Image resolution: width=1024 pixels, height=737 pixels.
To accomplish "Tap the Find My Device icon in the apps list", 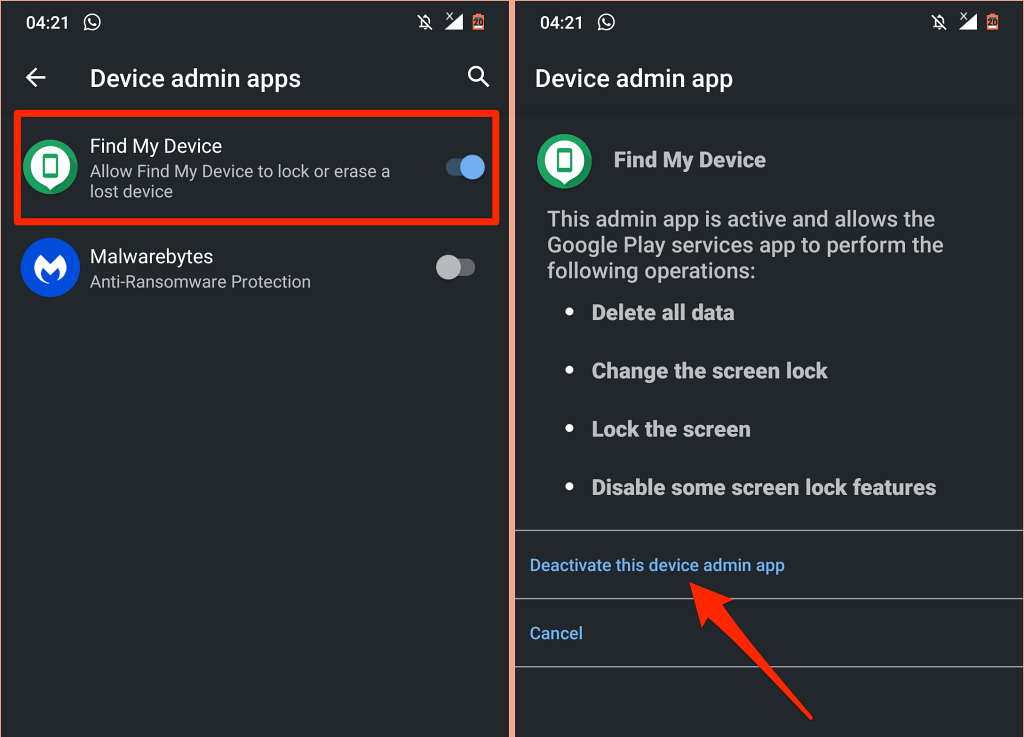I will pyautogui.click(x=50, y=168).
